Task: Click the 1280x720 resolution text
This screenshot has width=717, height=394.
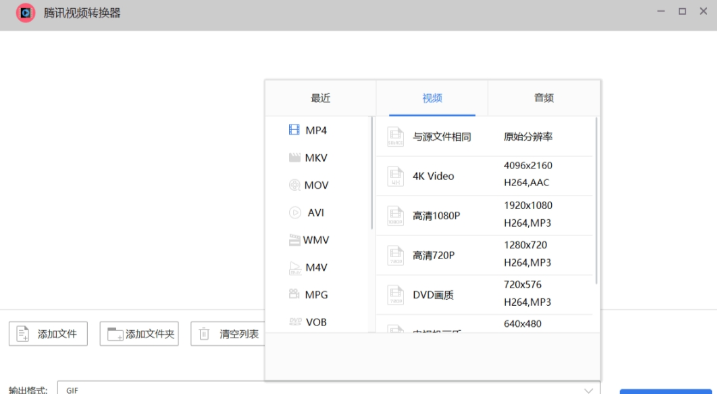Action: 525,245
